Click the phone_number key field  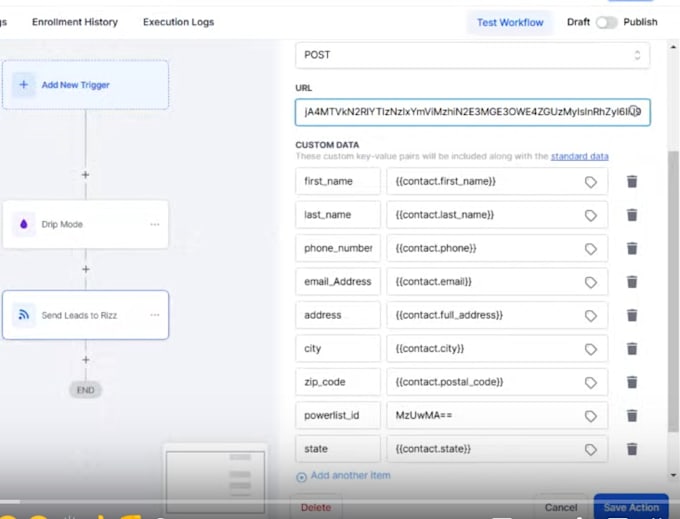click(x=338, y=248)
